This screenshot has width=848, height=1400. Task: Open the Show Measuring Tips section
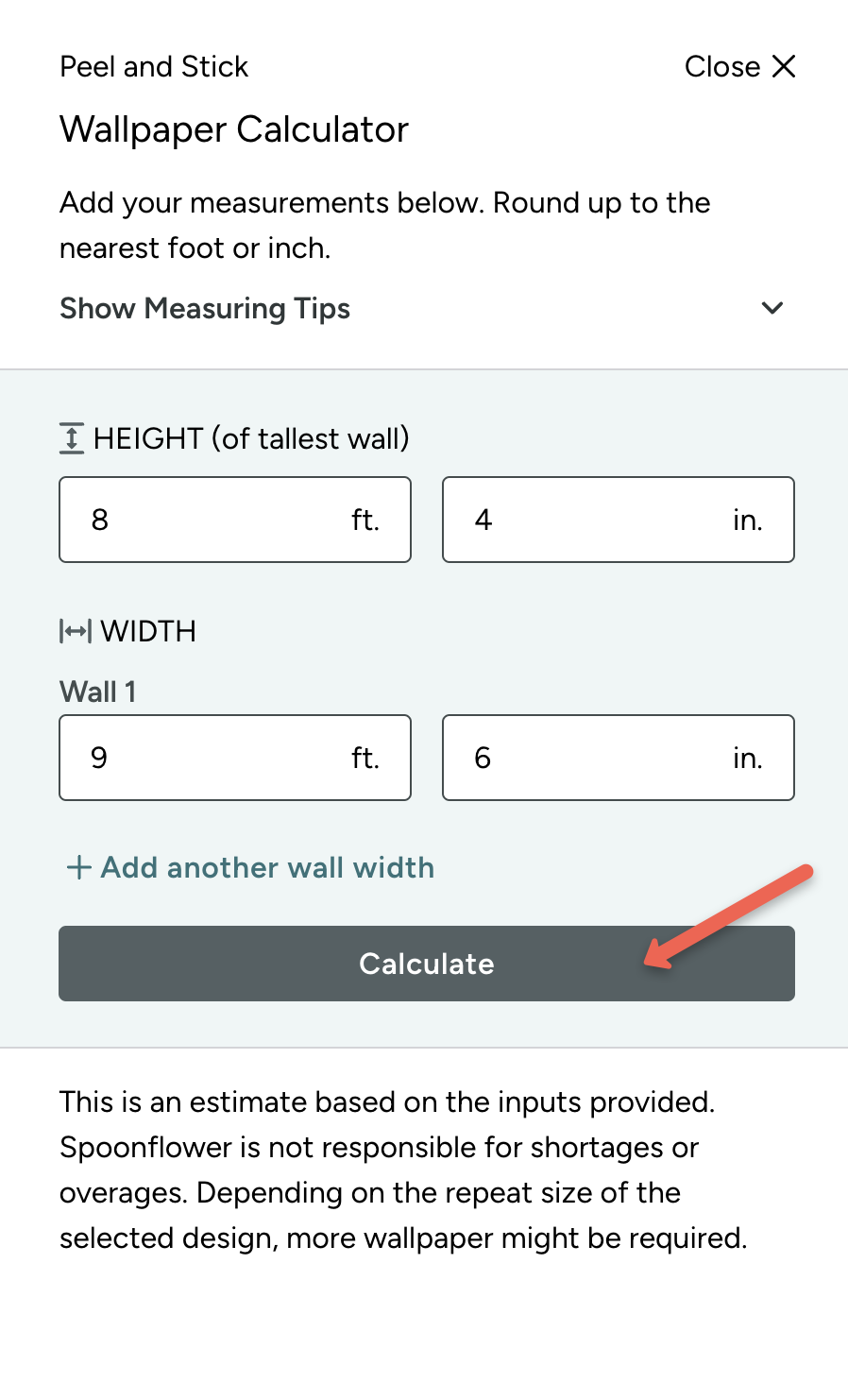pyautogui.click(x=205, y=308)
